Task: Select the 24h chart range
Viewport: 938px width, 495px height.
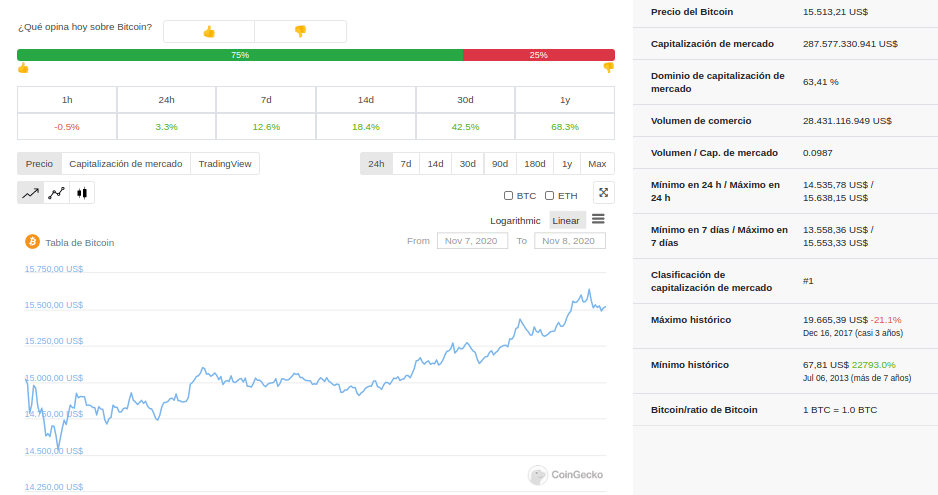Action: click(376, 163)
